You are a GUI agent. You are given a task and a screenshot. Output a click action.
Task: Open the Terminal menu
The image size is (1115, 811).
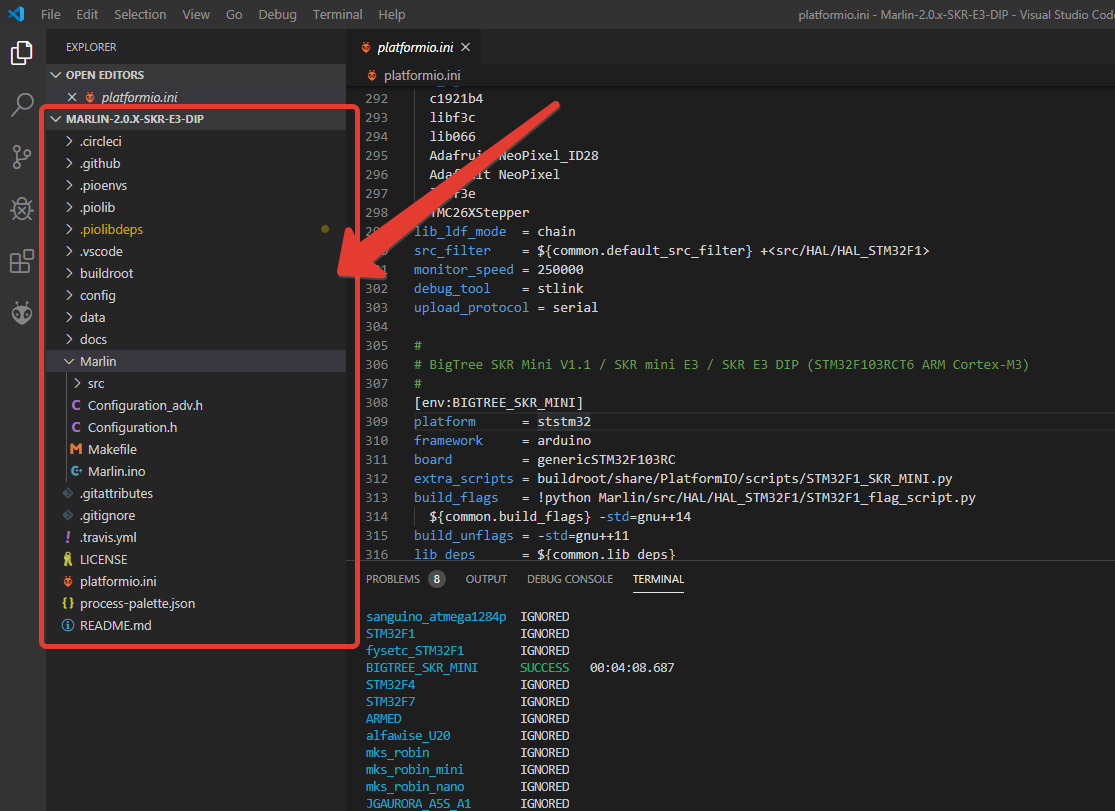[x=337, y=14]
